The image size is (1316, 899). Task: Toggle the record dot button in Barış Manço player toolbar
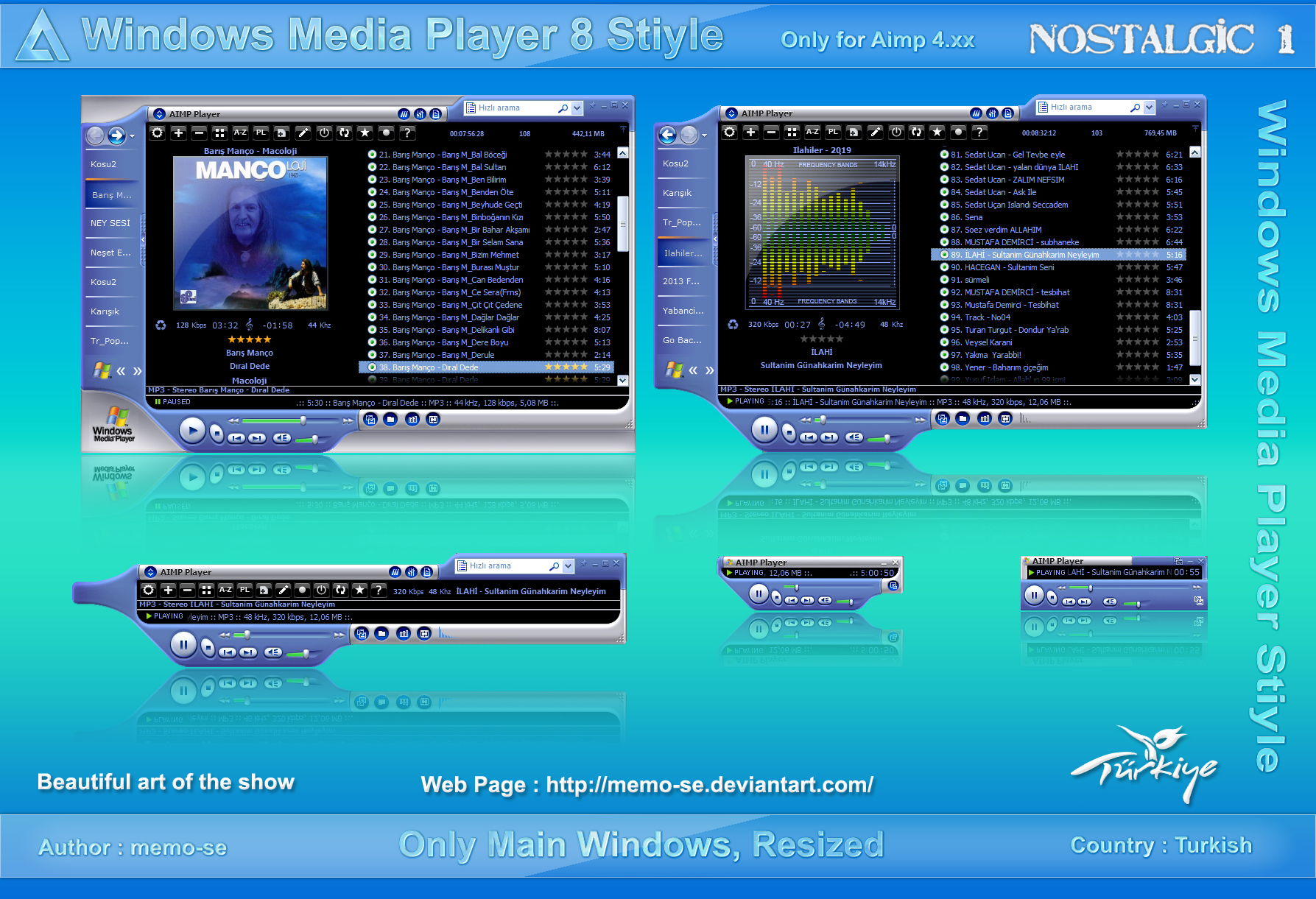click(386, 133)
